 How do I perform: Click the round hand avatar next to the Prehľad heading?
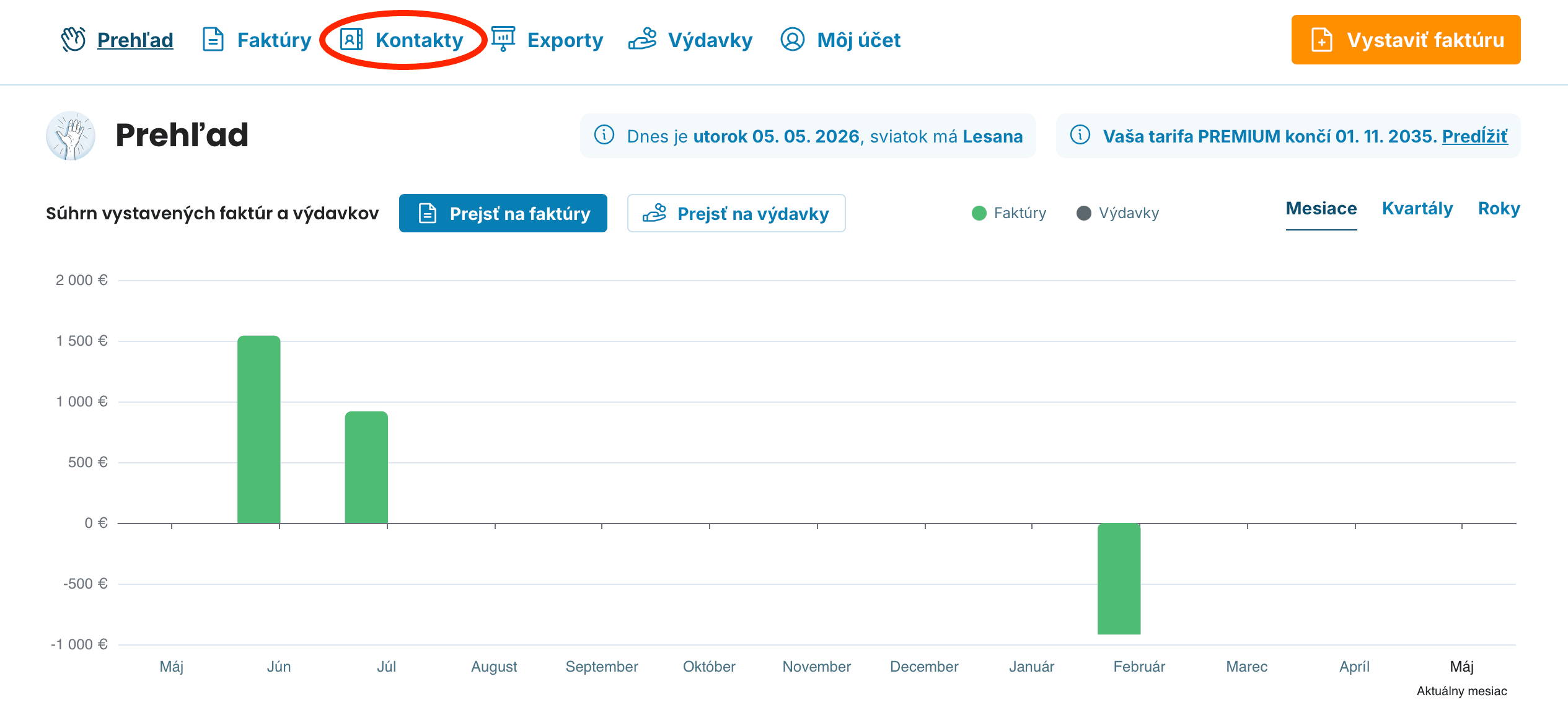pyautogui.click(x=71, y=136)
